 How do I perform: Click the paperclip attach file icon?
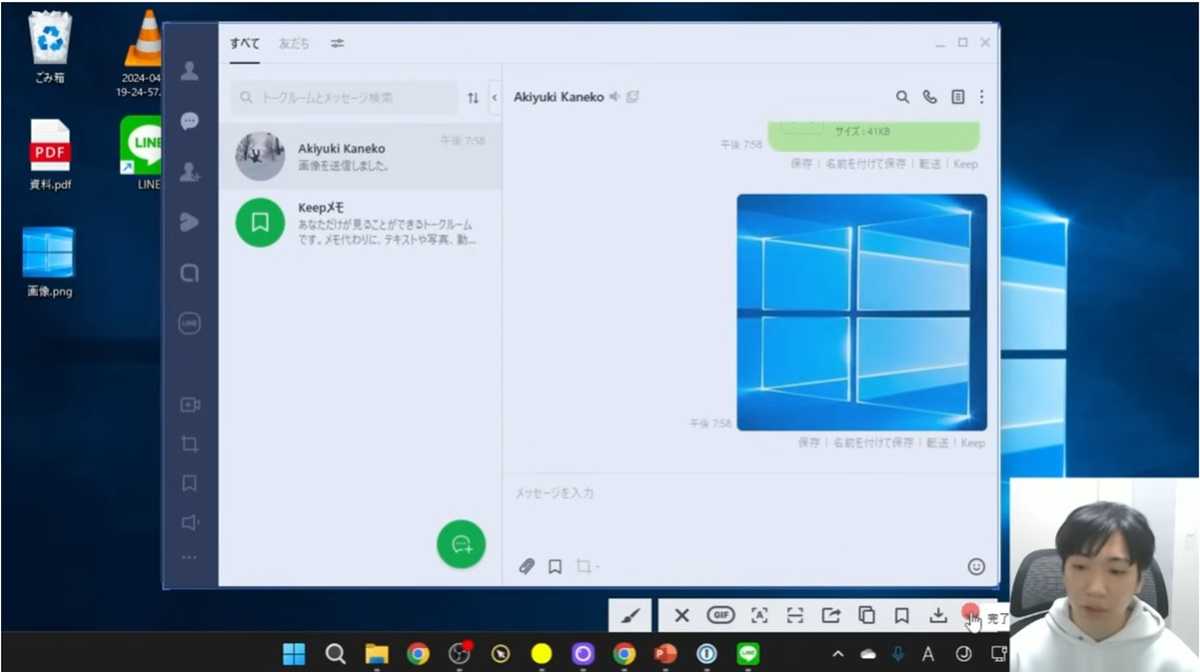(527, 567)
